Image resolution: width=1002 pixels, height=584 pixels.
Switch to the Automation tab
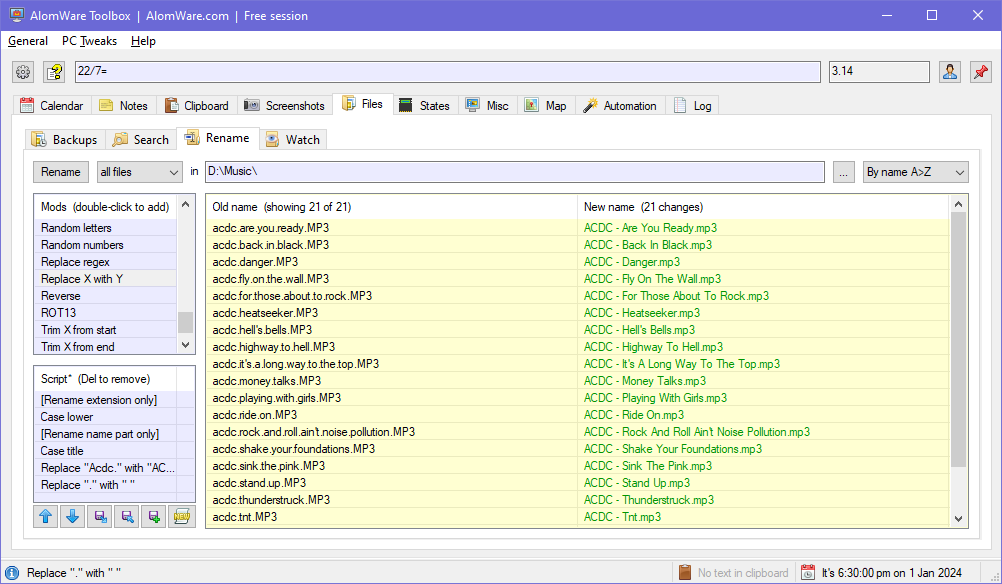tap(620, 106)
